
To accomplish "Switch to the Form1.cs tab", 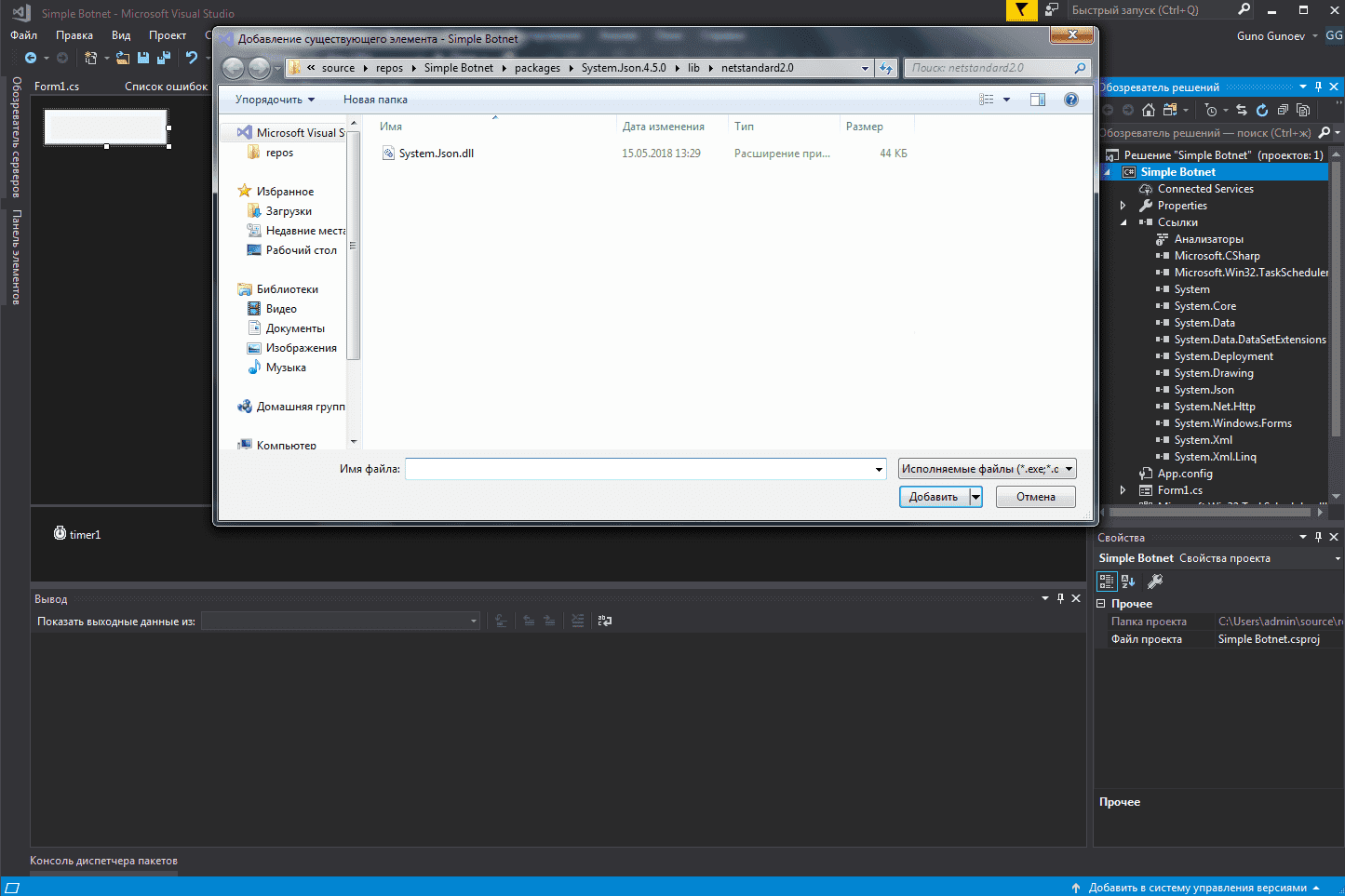I will (x=57, y=87).
